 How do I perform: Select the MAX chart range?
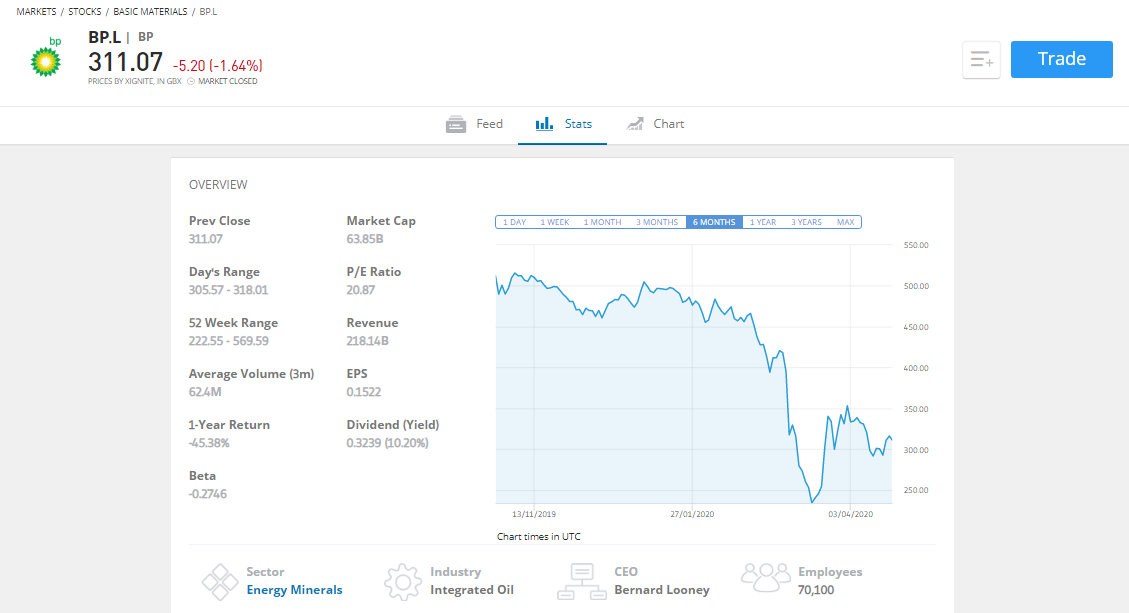tap(845, 222)
